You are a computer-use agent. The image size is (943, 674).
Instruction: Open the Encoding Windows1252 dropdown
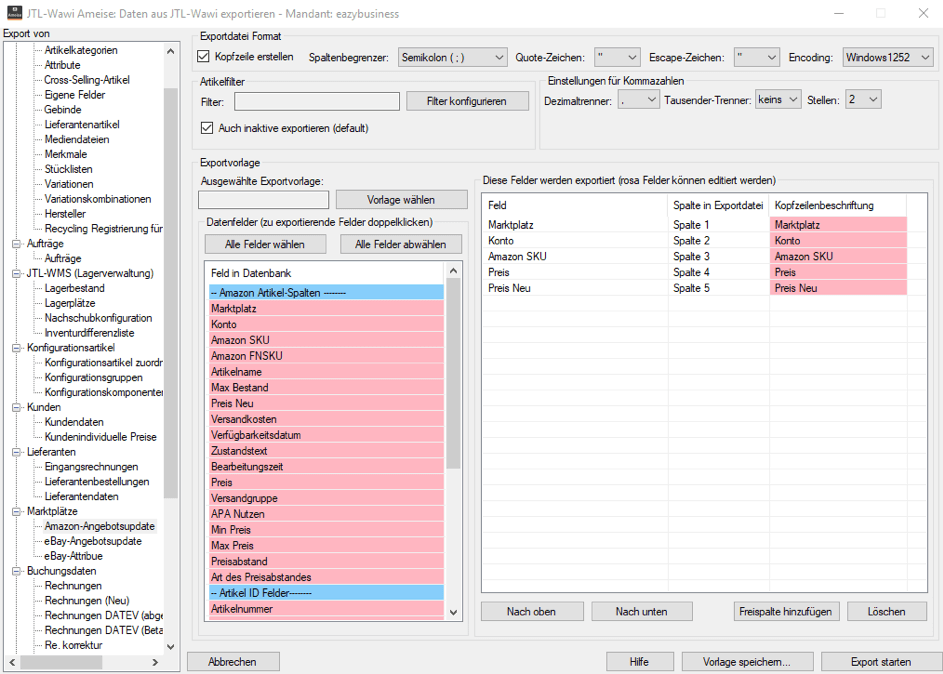point(888,57)
